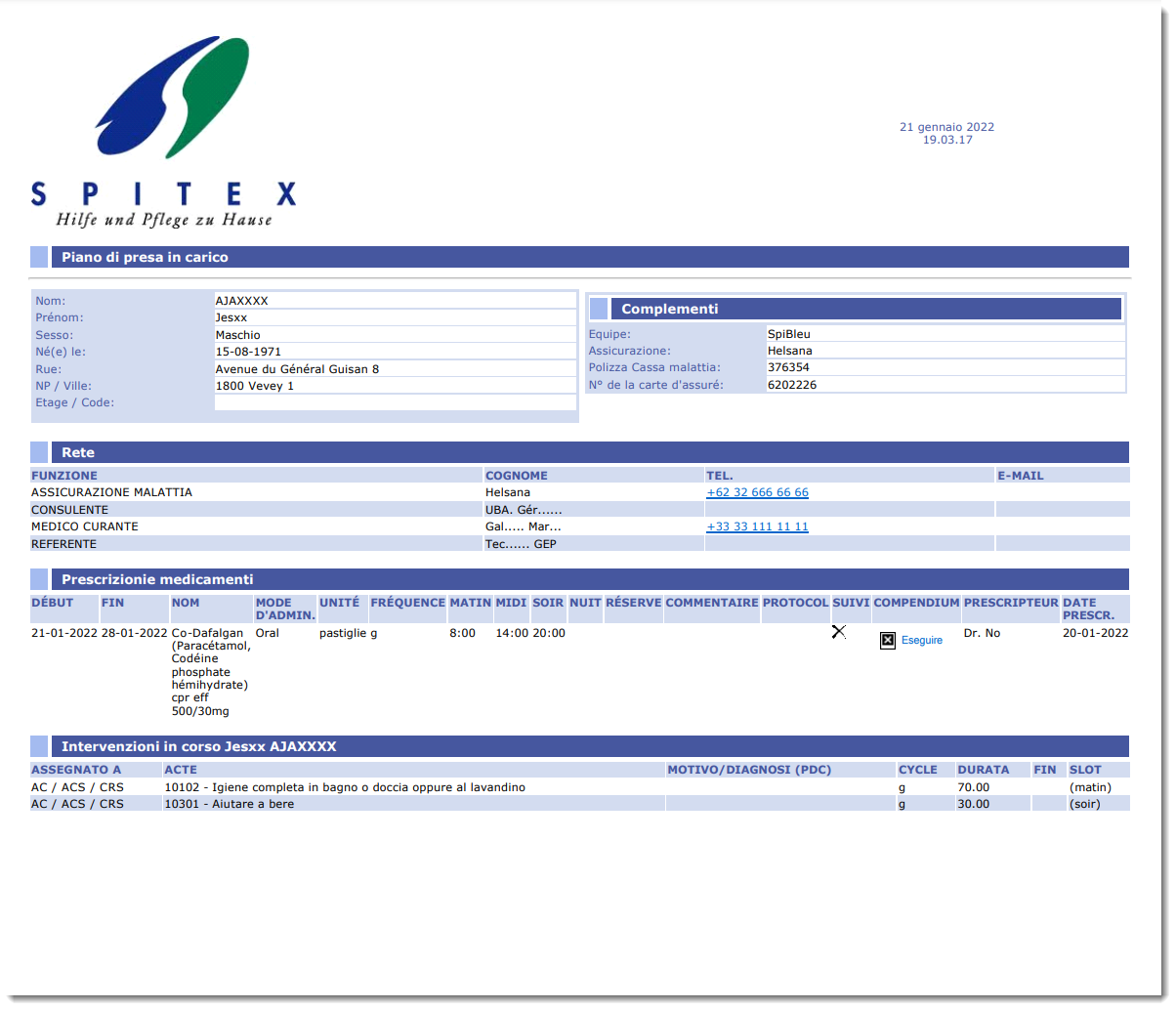This screenshot has width=1176, height=1010.
Task: Select the 10301 Aiutare a bere row
Action: coord(229,804)
